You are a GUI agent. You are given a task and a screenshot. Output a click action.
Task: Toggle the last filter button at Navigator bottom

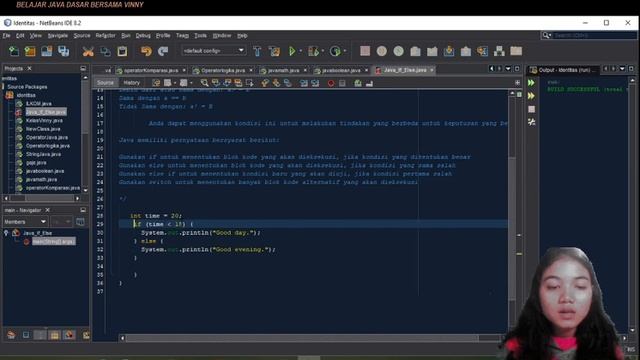pyautogui.click(x=86, y=335)
